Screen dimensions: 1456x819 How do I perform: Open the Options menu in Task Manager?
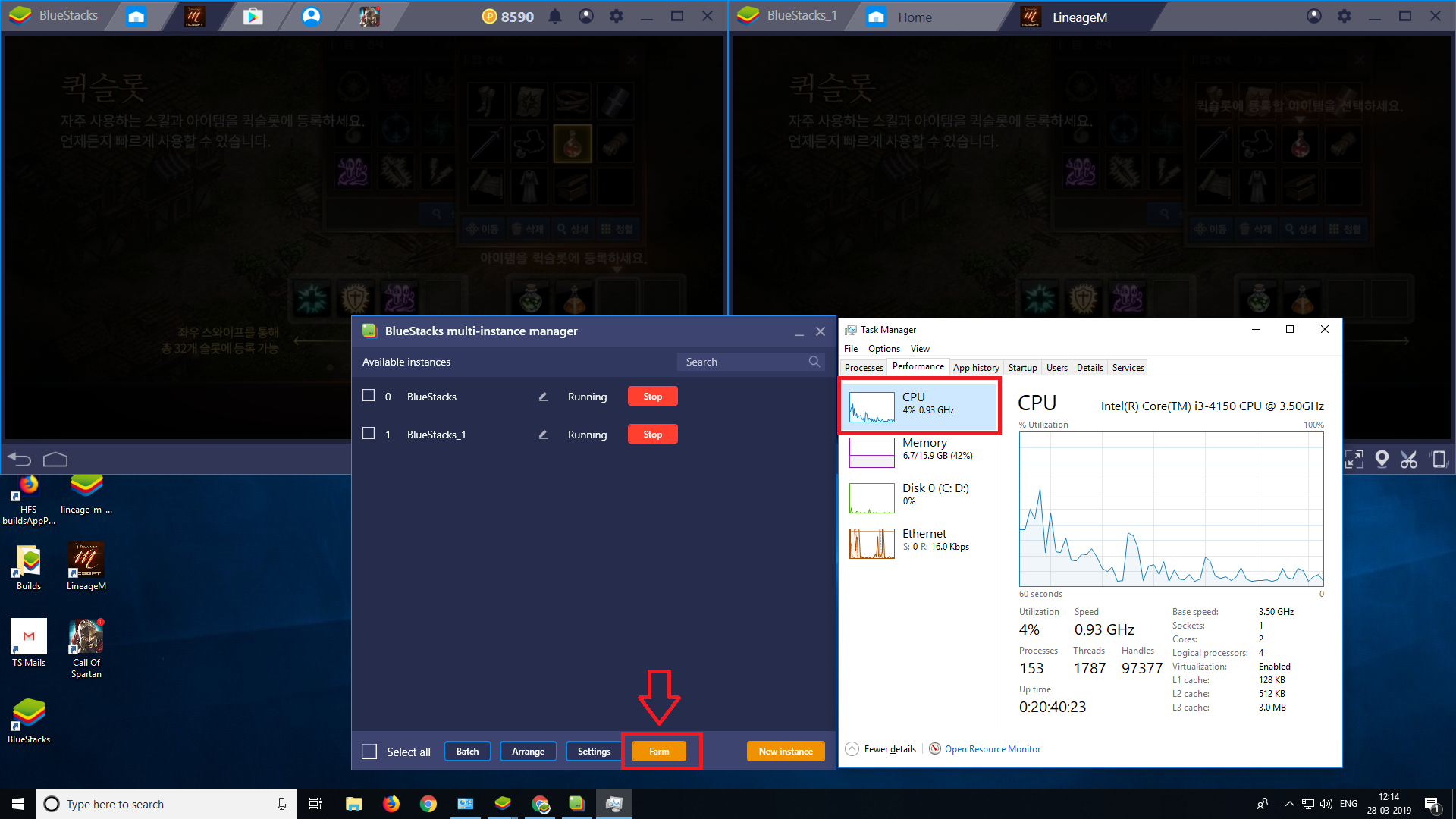884,349
